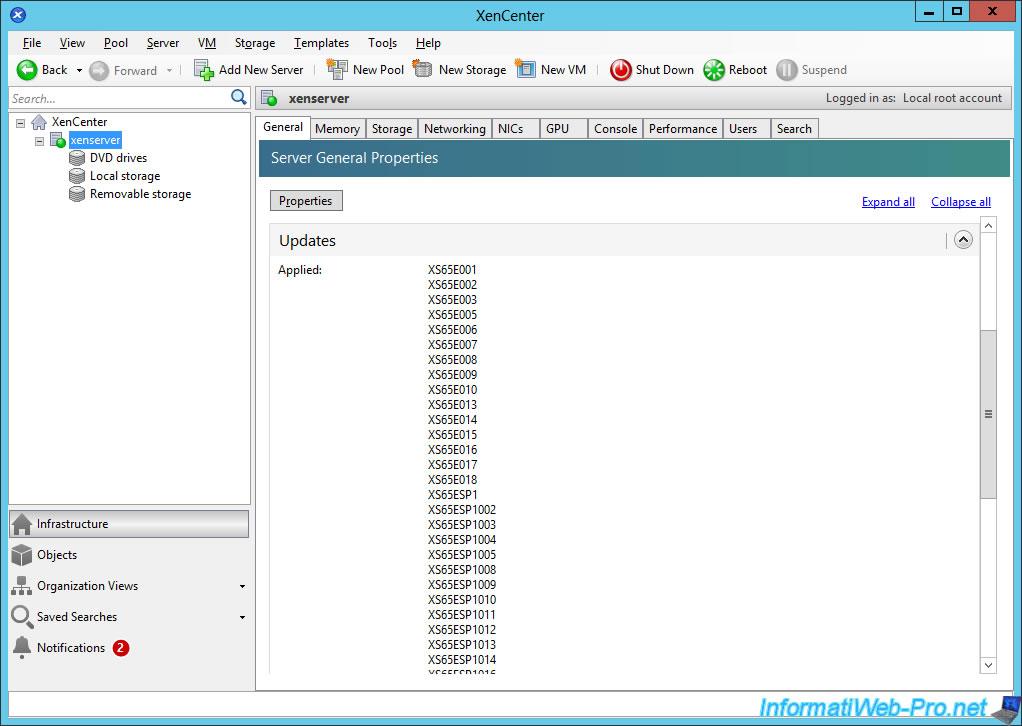This screenshot has width=1022, height=726.
Task: Open the Storage menu
Action: tap(255, 43)
